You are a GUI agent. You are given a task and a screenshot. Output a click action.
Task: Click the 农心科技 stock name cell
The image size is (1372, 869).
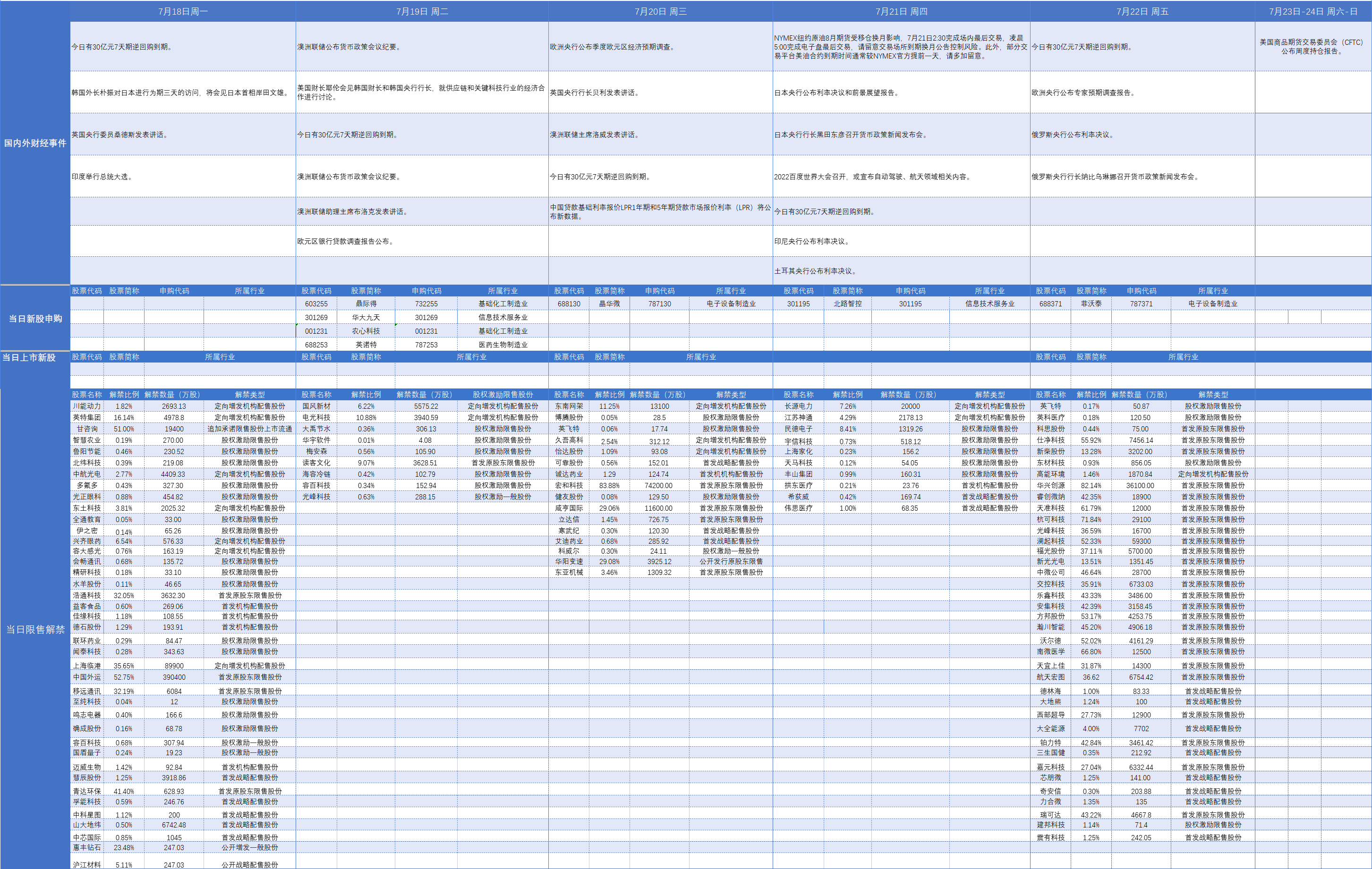click(x=366, y=331)
